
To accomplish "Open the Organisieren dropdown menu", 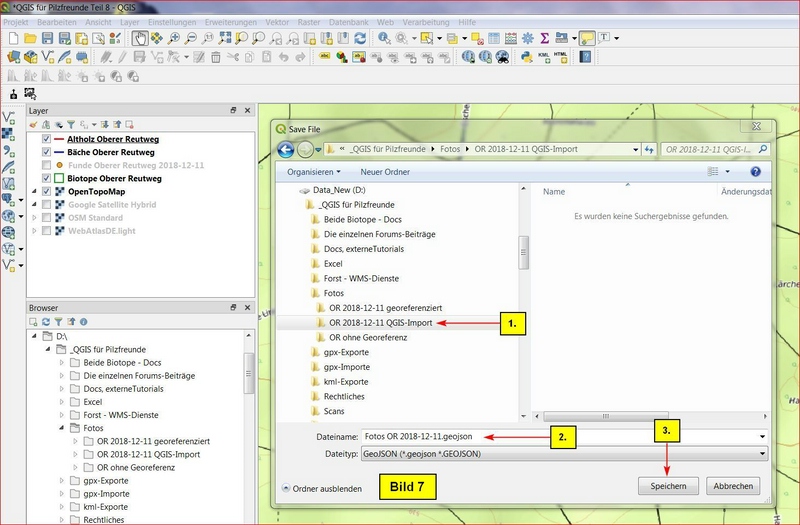I will [x=310, y=172].
